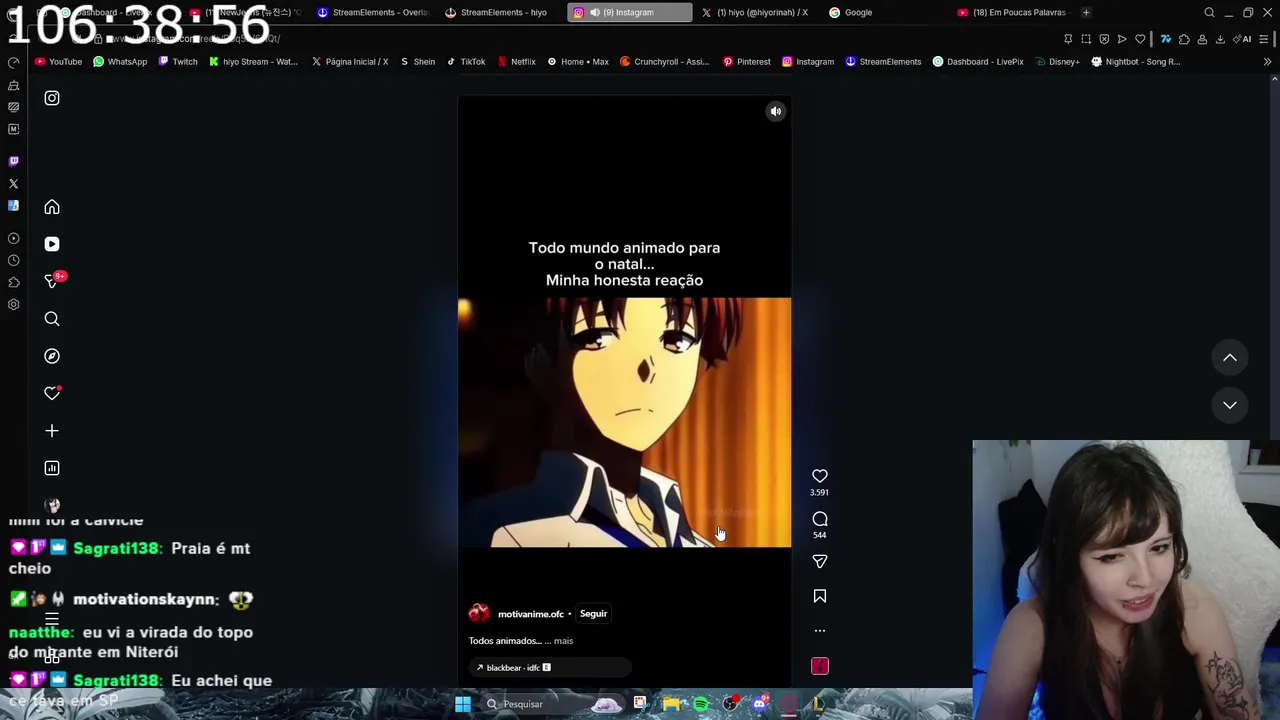
Task: Open comments on the reel
Action: pyautogui.click(x=820, y=519)
